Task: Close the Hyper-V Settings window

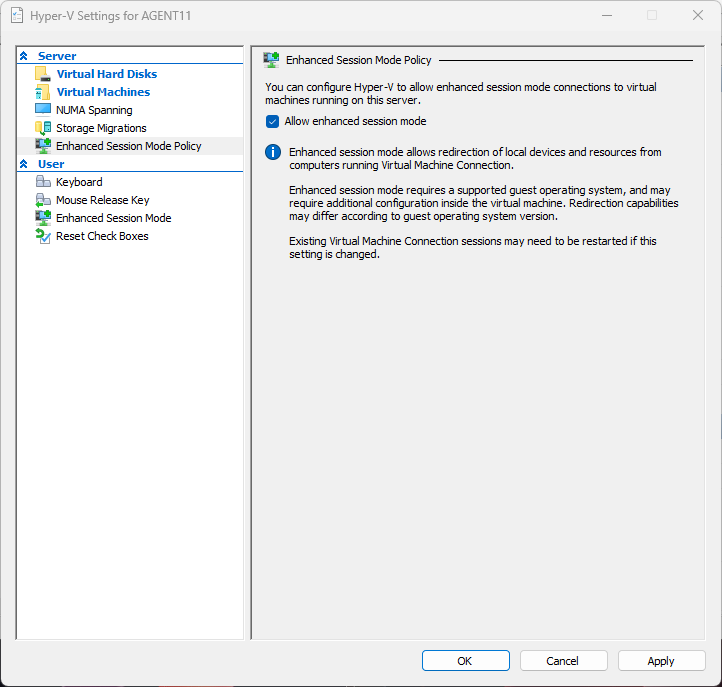Action: (697, 15)
